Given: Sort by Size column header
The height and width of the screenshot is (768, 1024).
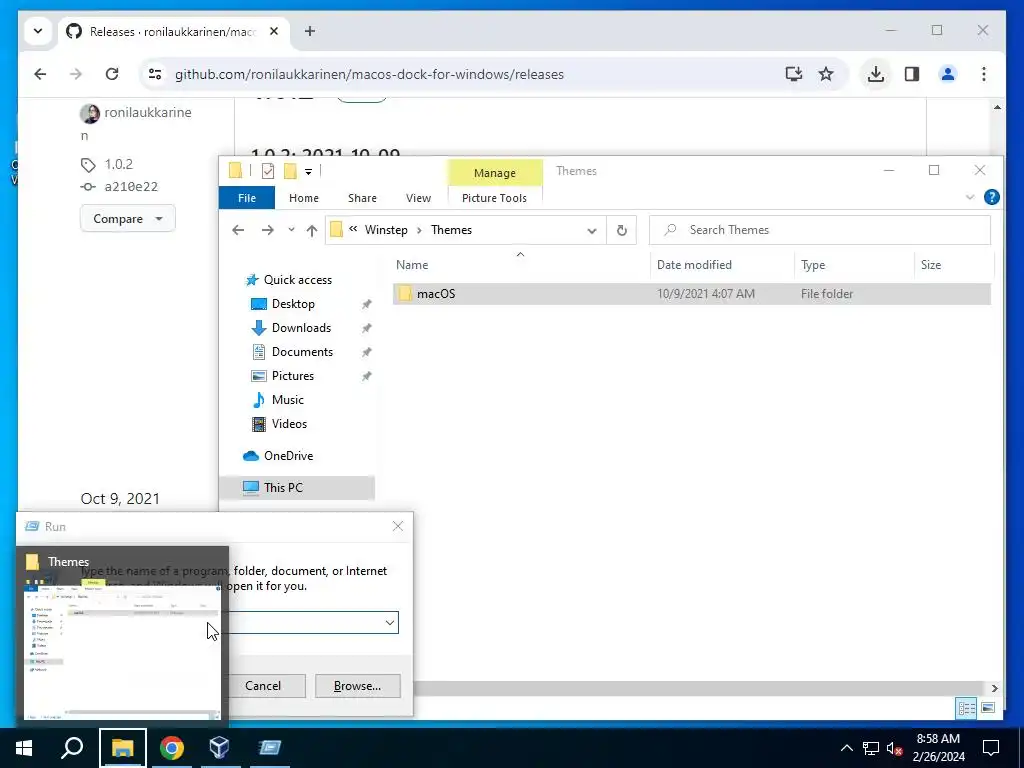Looking at the screenshot, I should (x=953, y=264).
